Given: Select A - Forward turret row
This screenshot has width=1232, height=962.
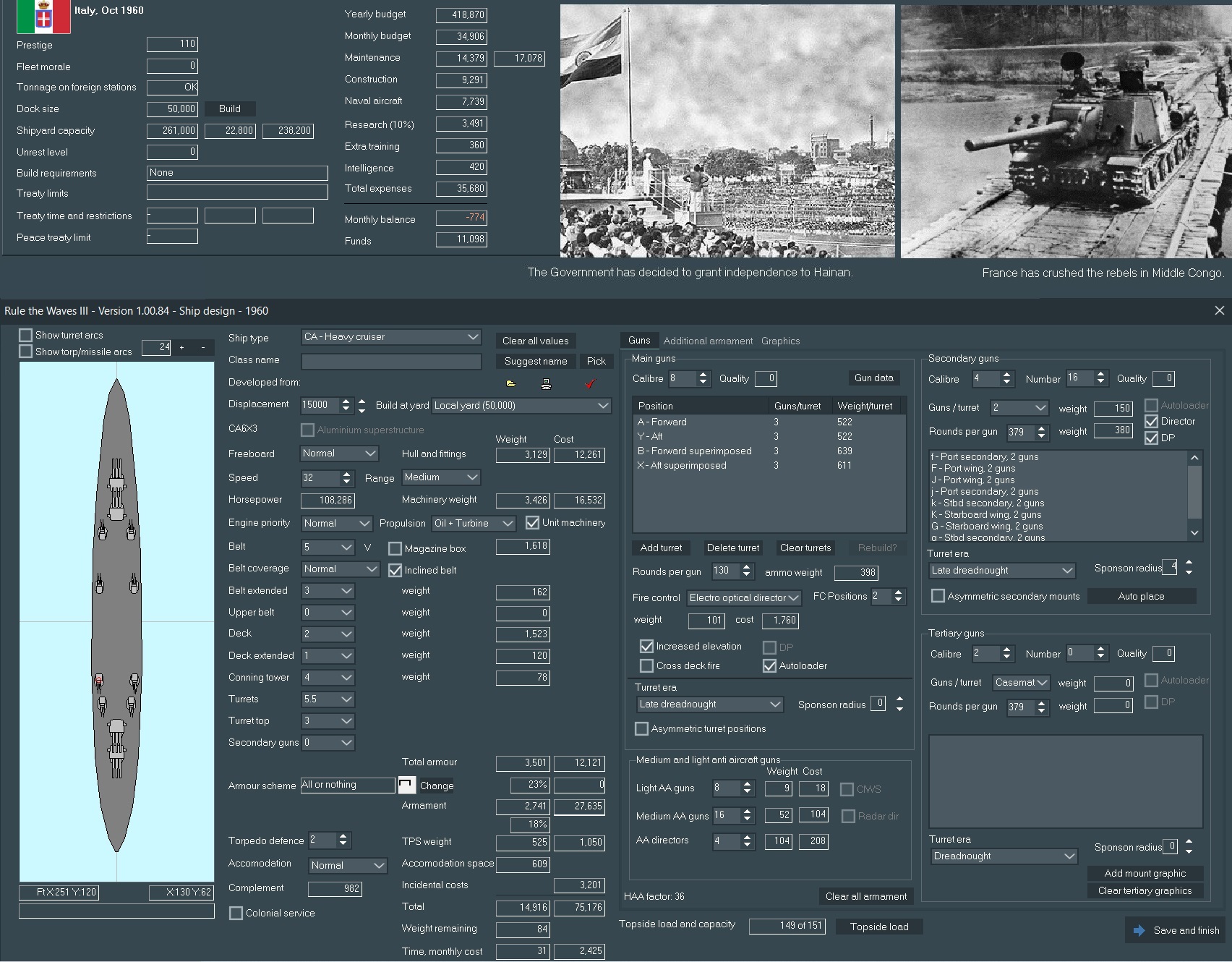Looking at the screenshot, I should pyautogui.click(x=769, y=422).
